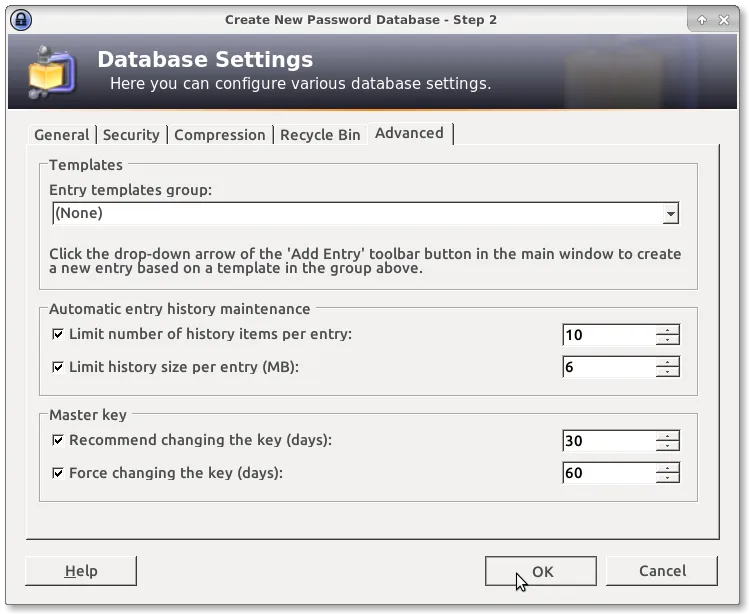Open the Compression tab
The height and width of the screenshot is (614, 749).
(x=220, y=135)
